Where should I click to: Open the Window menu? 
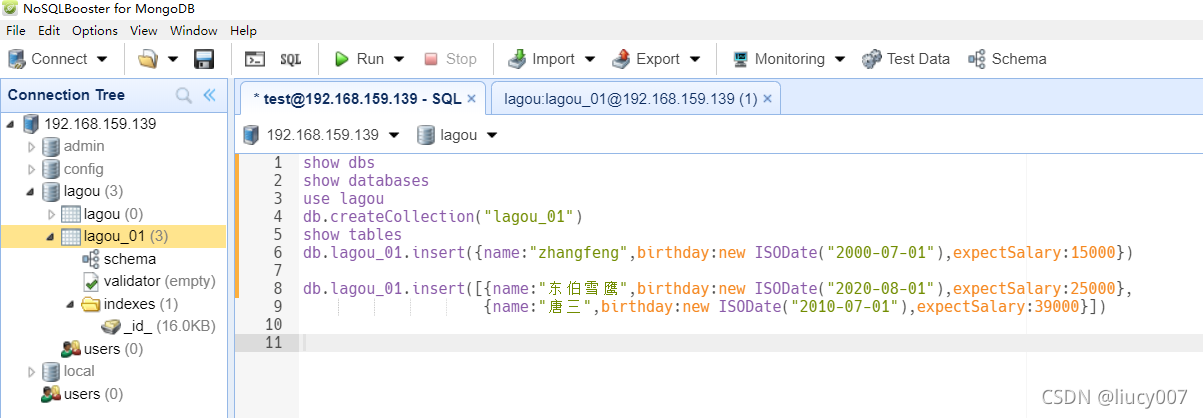[x=194, y=31]
